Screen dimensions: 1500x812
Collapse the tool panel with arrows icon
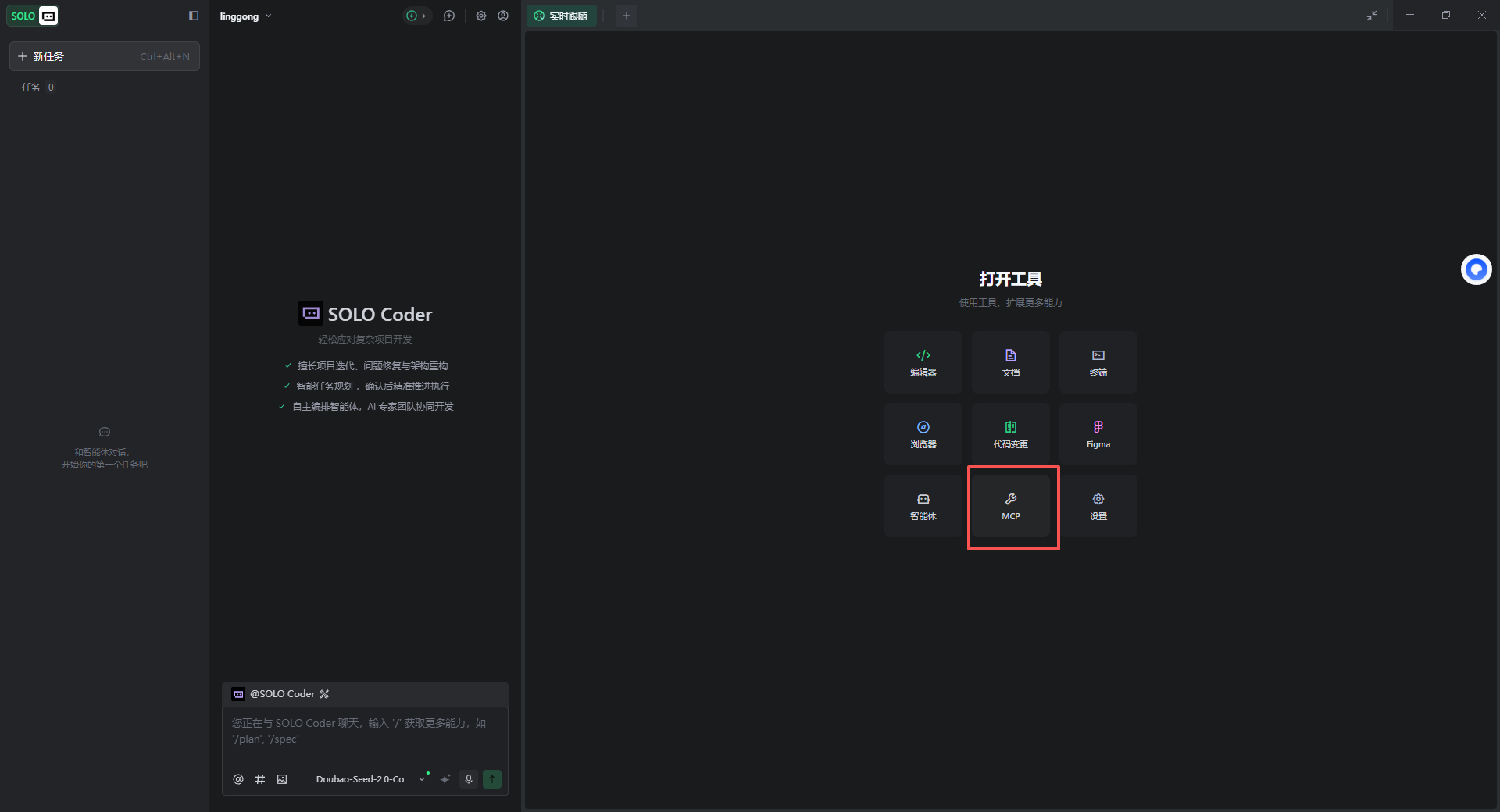pos(1372,16)
